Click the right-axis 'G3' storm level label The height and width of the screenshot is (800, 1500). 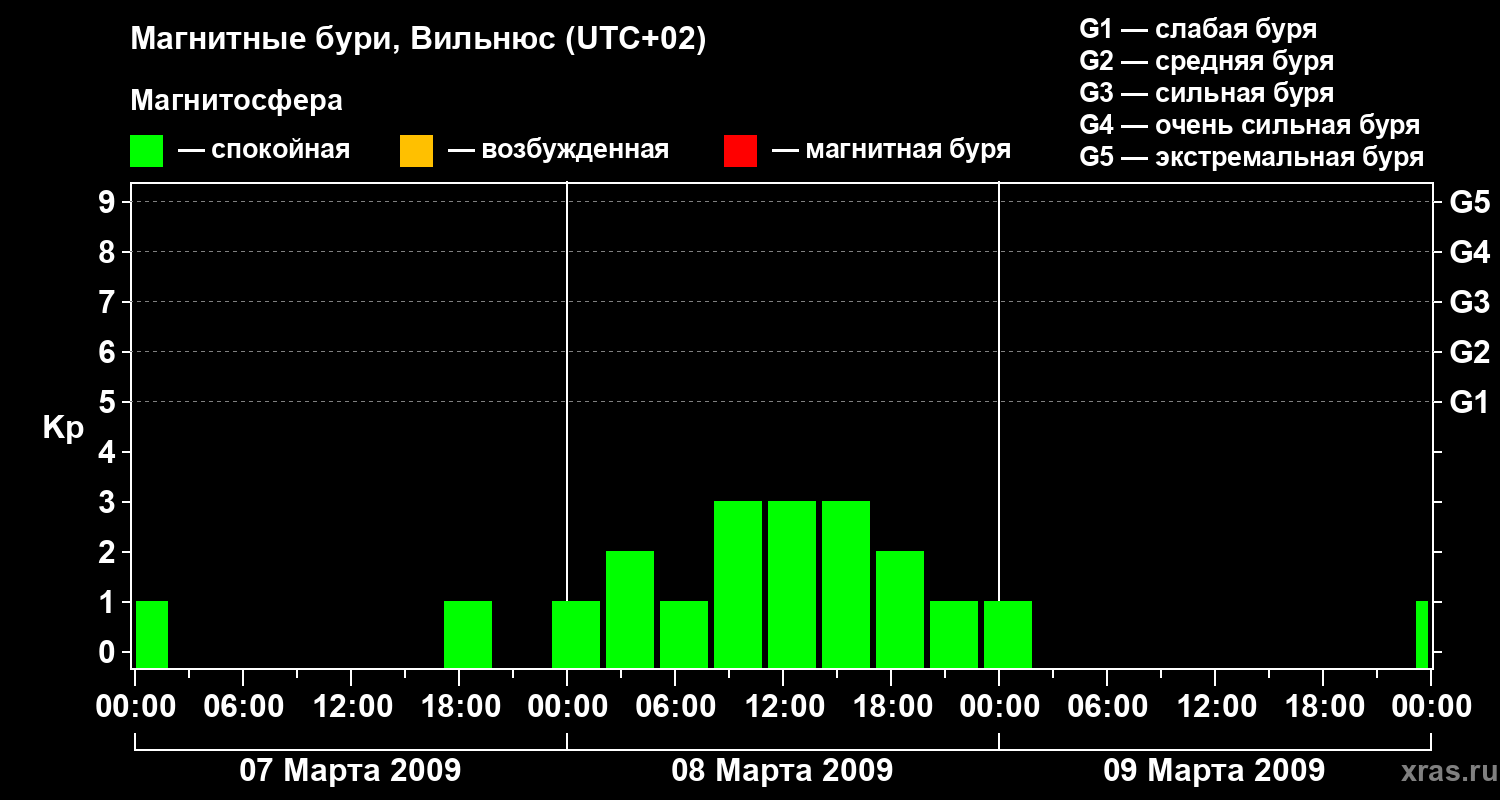1469,303
